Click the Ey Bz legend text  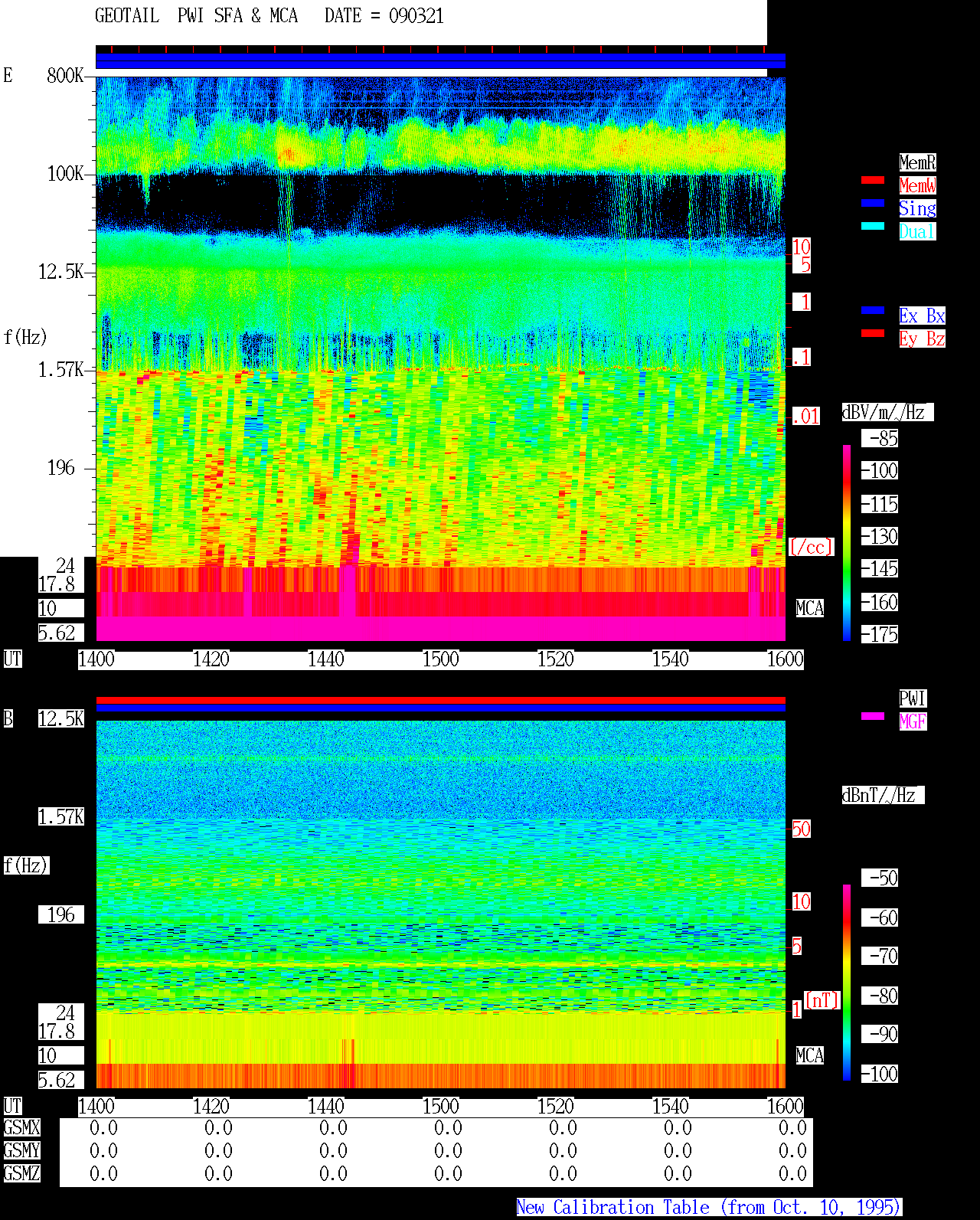pos(922,339)
